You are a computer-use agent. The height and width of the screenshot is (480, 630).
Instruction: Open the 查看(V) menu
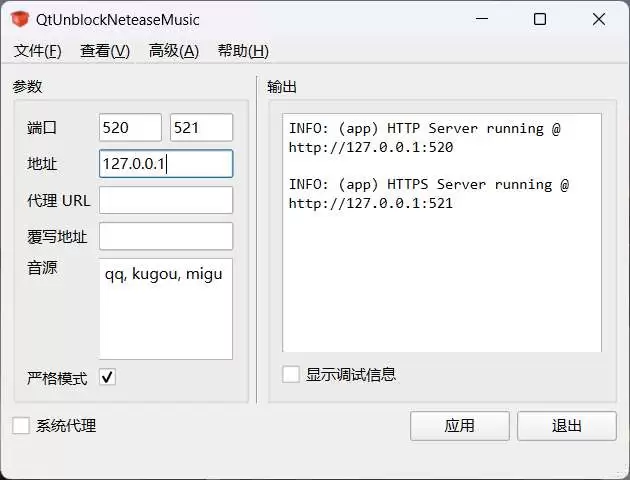point(105,51)
